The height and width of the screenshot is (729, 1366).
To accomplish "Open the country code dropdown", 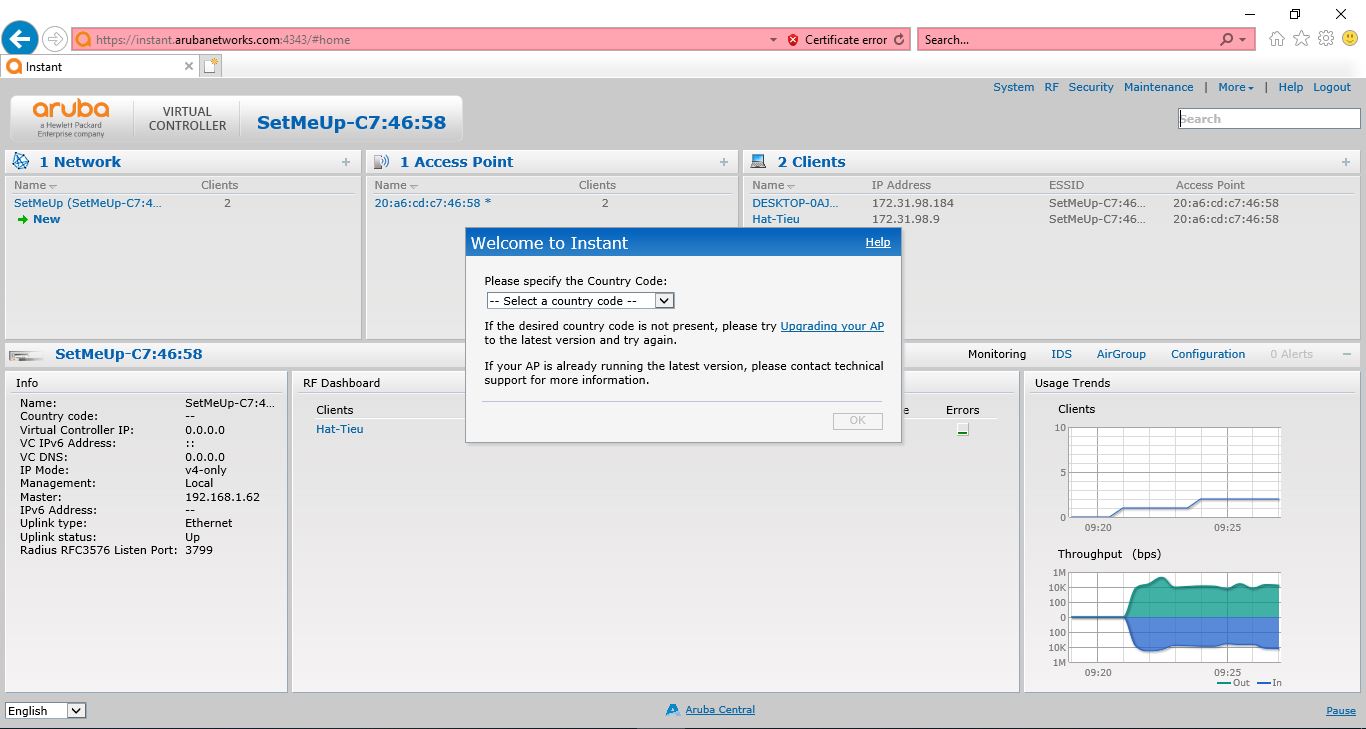I will pos(580,300).
